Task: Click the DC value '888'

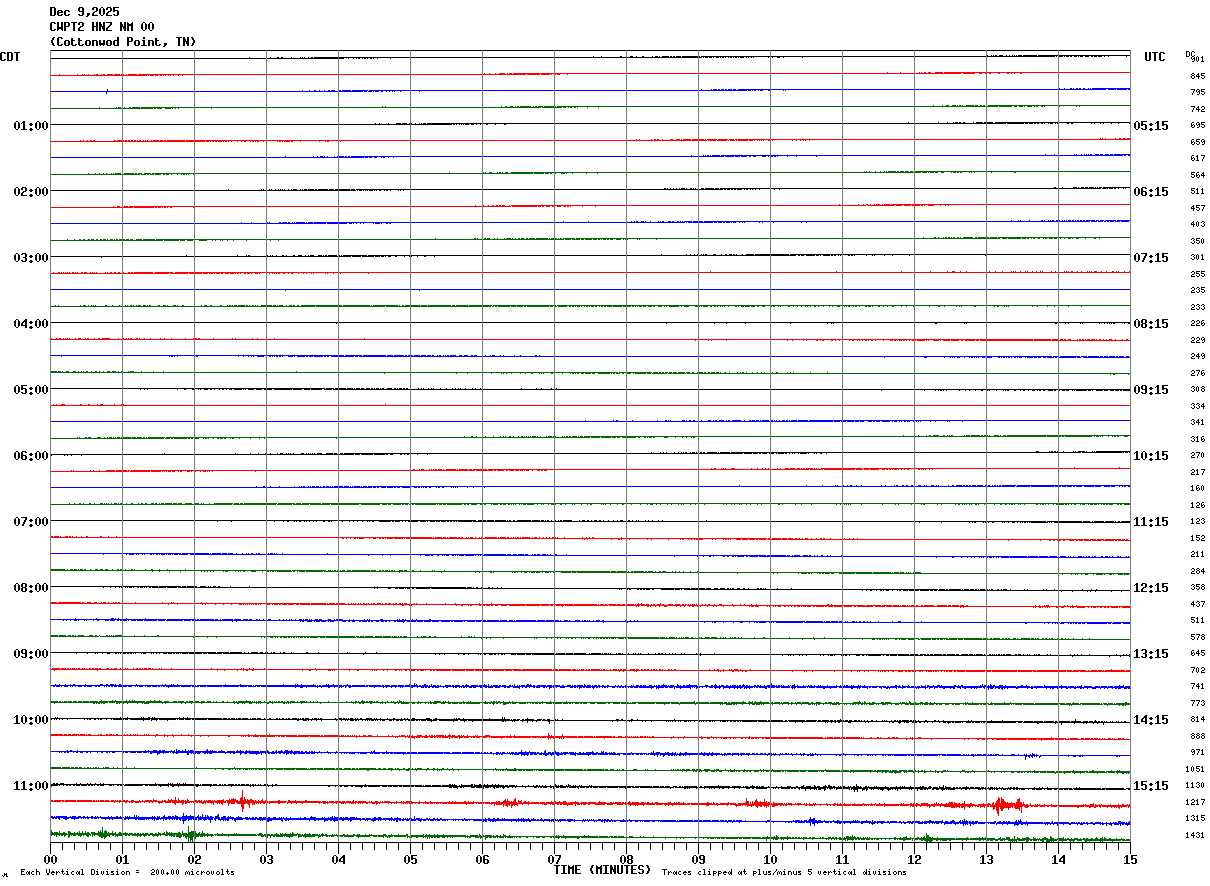Action: [x=1197, y=736]
